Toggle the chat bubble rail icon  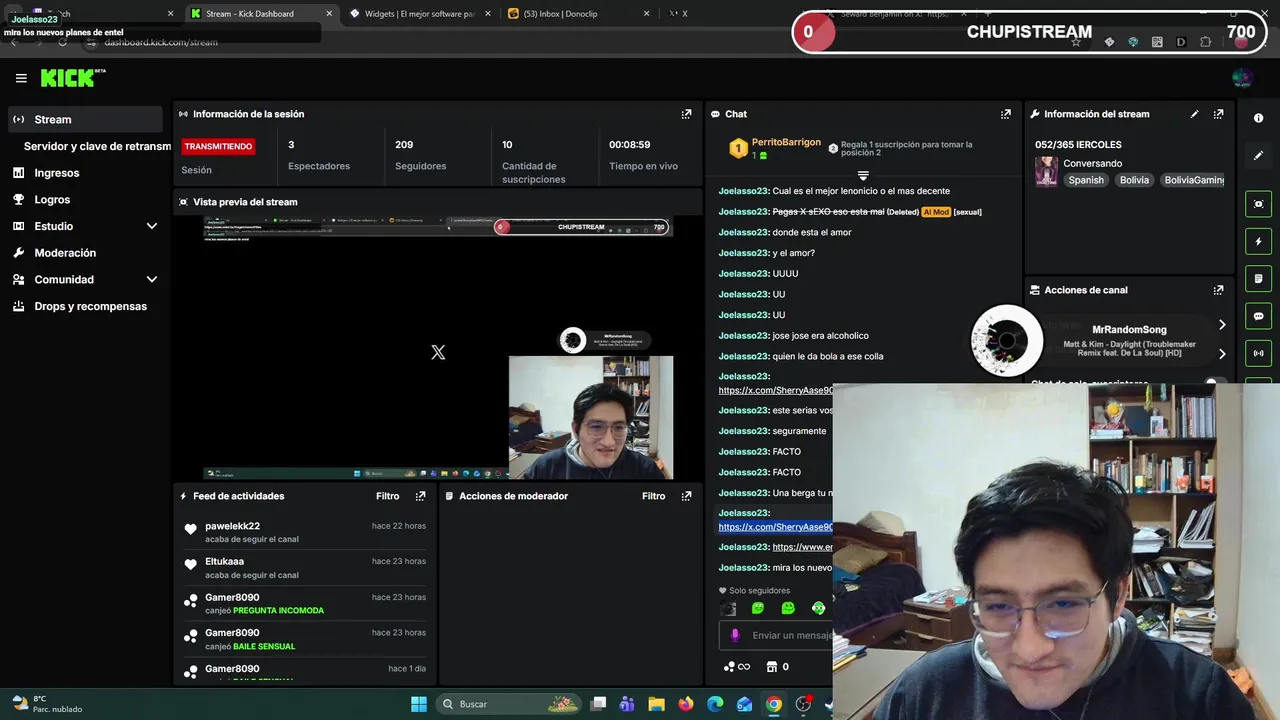tap(1258, 315)
